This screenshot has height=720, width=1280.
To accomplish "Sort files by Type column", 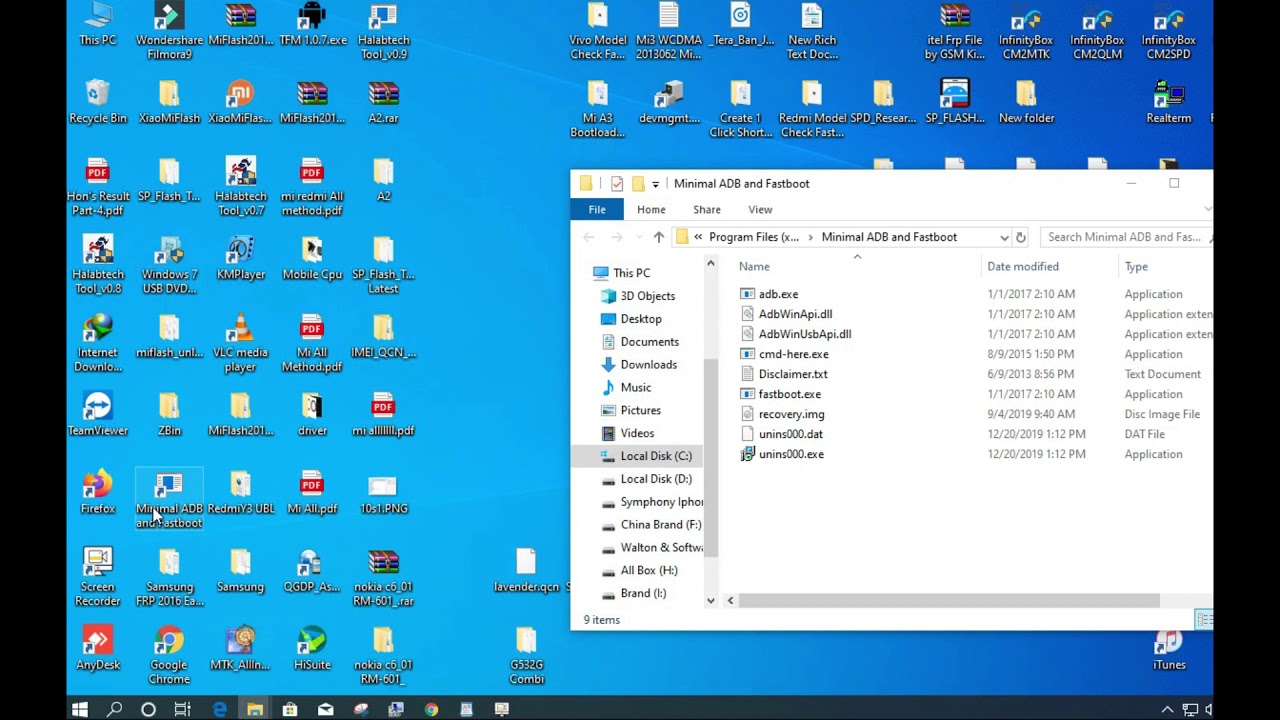I will [1136, 267].
